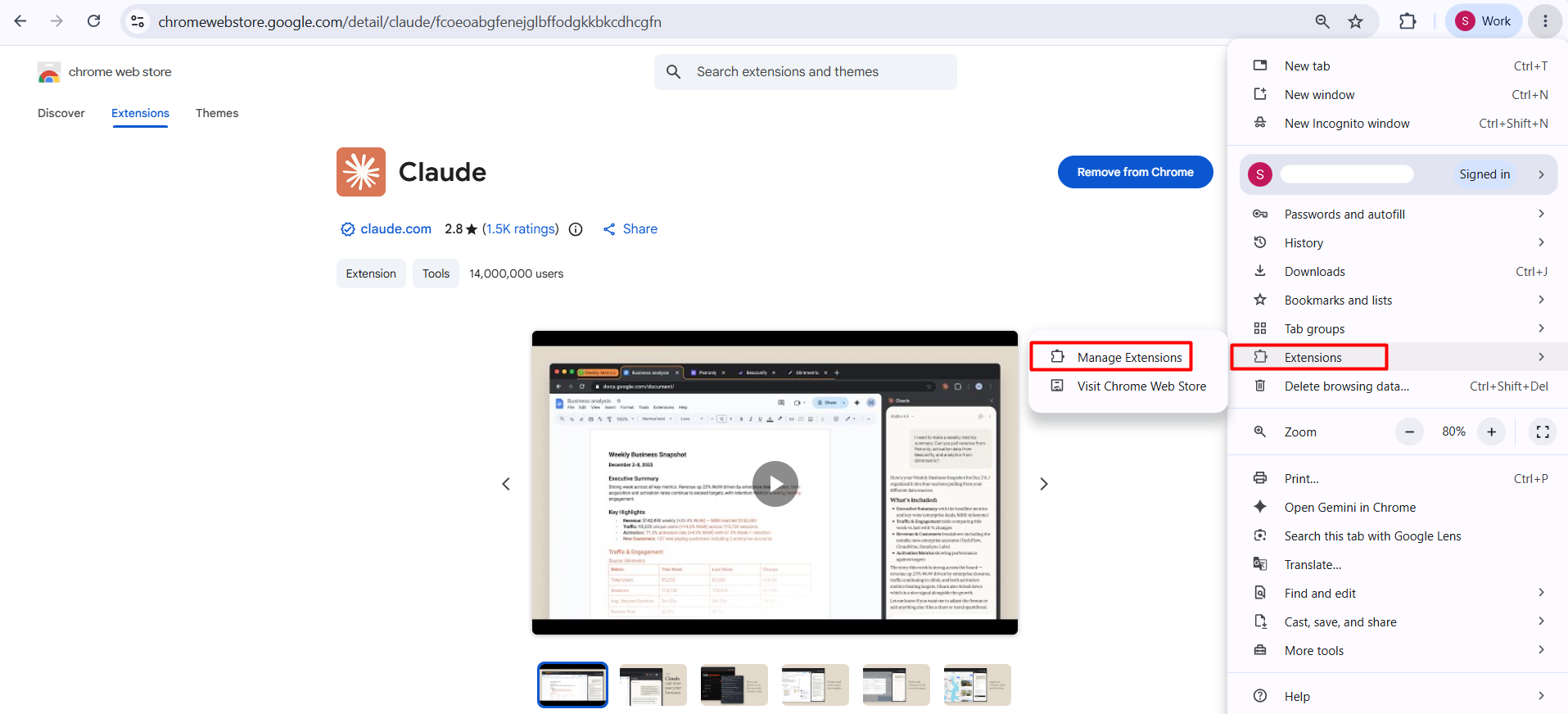Click the Google Lens search icon
The height and width of the screenshot is (714, 1568).
[x=1260, y=535]
